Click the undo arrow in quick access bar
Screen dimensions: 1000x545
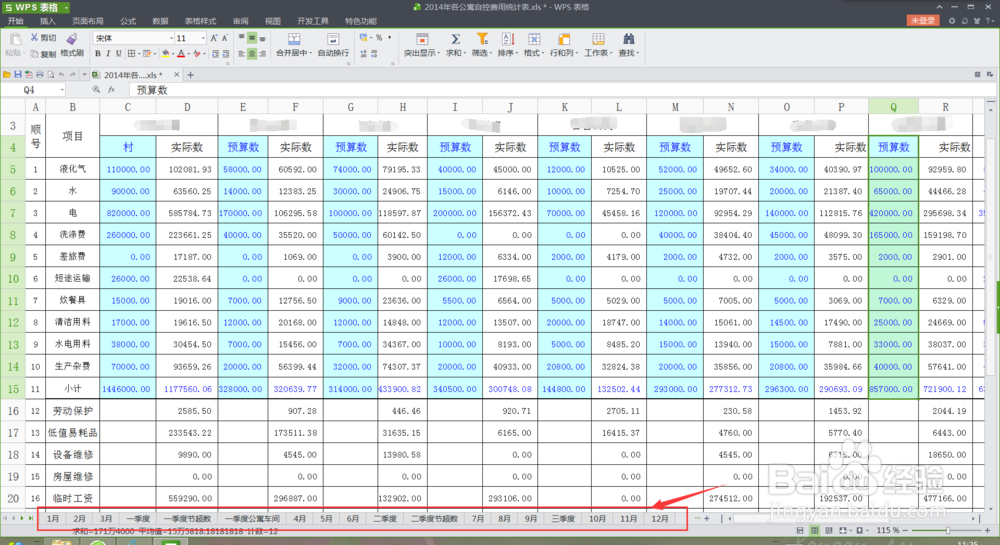[61, 75]
